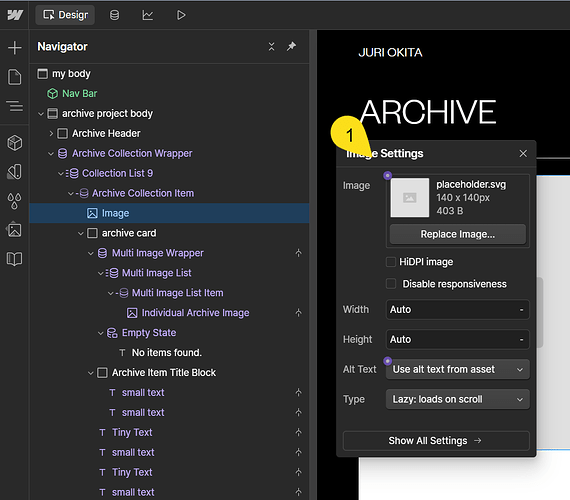
Task: Open the image loading Type dropdown
Action: 457,399
